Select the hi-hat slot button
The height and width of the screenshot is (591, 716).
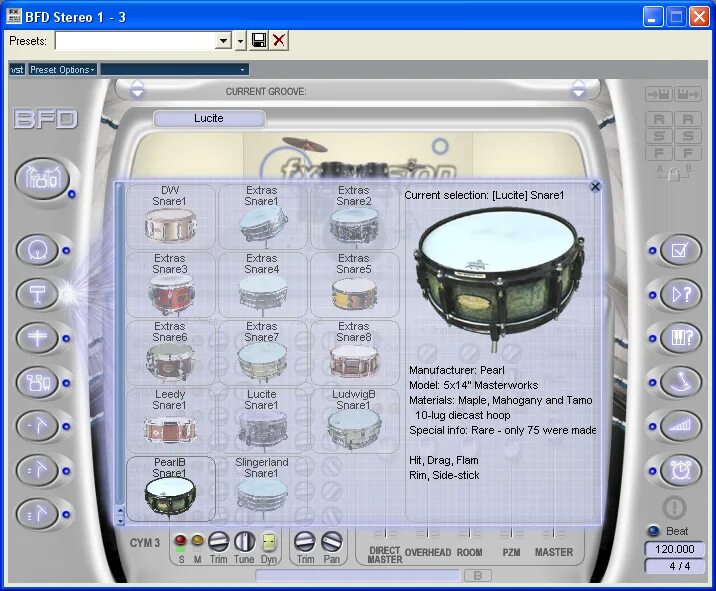pos(37,338)
